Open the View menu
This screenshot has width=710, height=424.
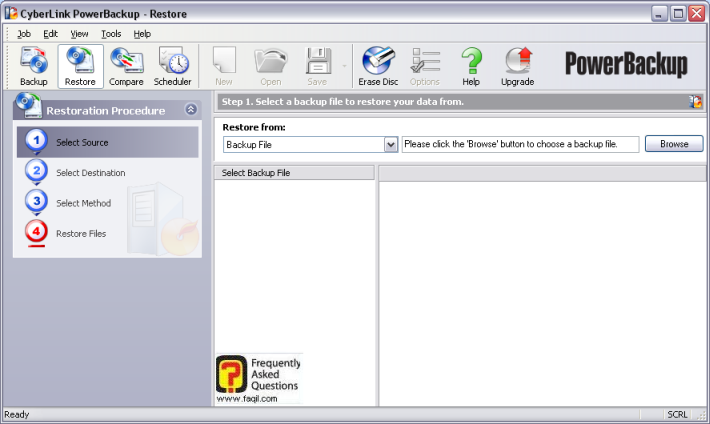click(79, 33)
